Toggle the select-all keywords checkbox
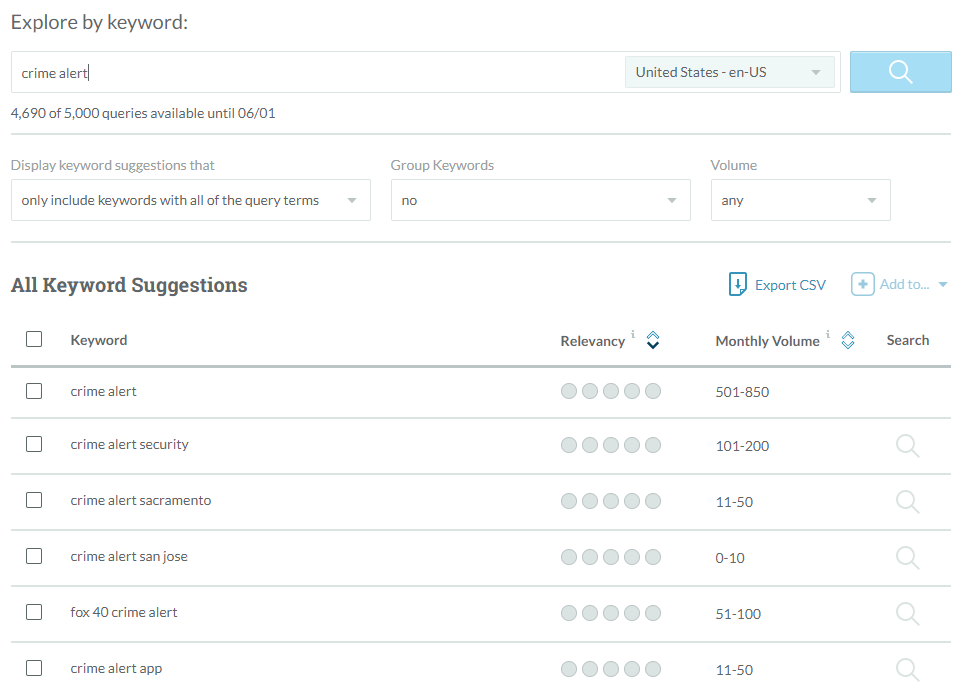This screenshot has height=695, width=965. pos(34,340)
